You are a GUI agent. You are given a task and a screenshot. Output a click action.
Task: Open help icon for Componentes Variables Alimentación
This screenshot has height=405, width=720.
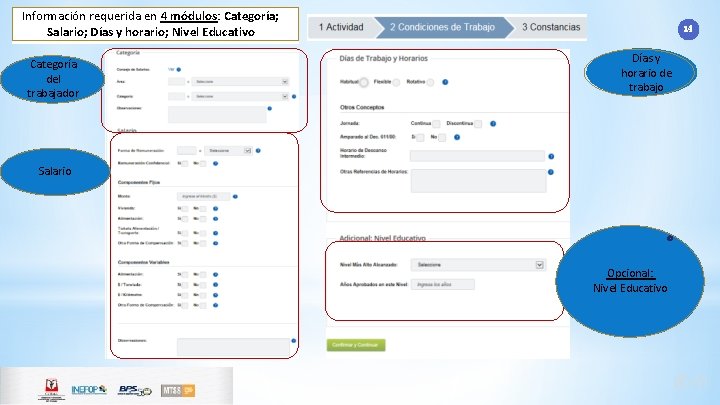point(215,275)
